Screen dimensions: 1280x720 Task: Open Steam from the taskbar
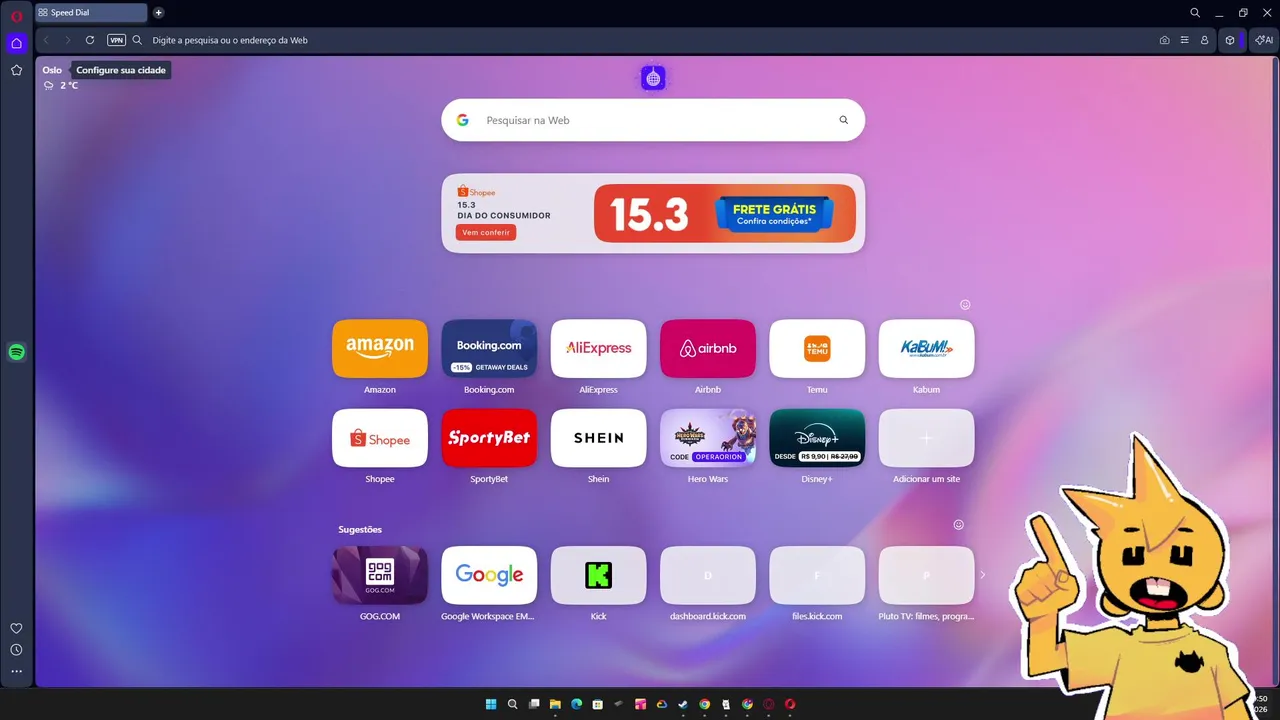683,704
